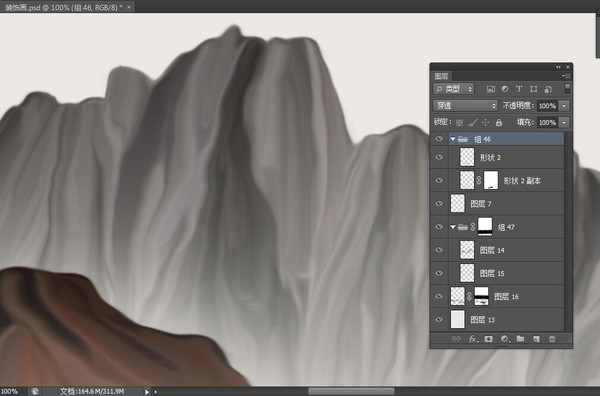Filter layers by pixel layer icon

pyautogui.click(x=491, y=89)
